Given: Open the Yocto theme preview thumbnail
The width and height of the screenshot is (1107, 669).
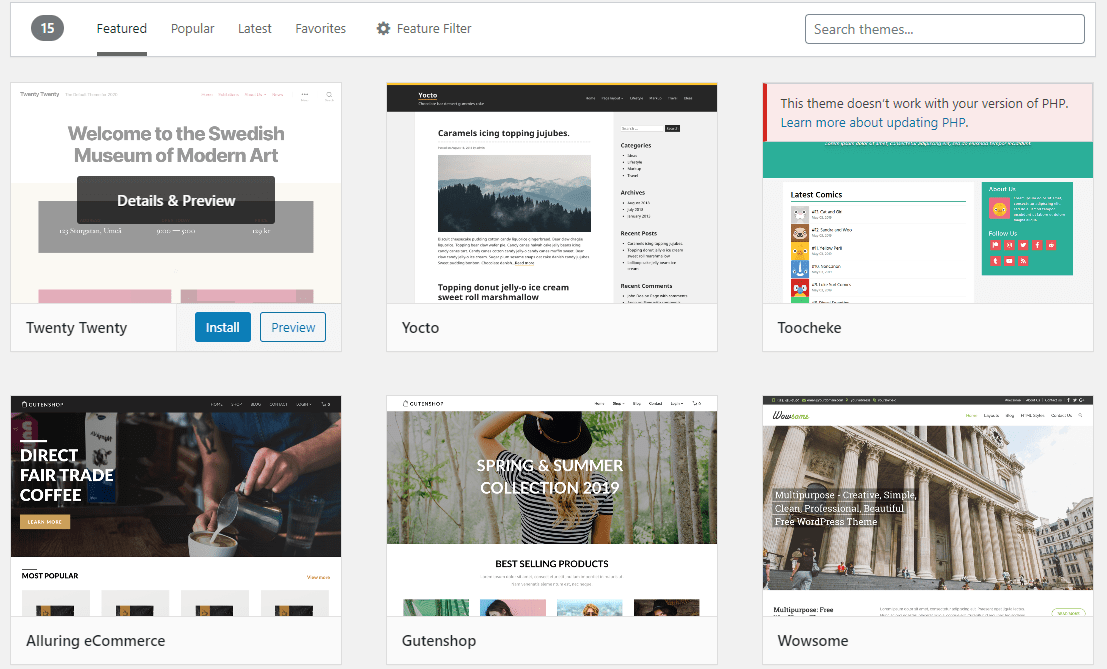Looking at the screenshot, I should click(551, 195).
